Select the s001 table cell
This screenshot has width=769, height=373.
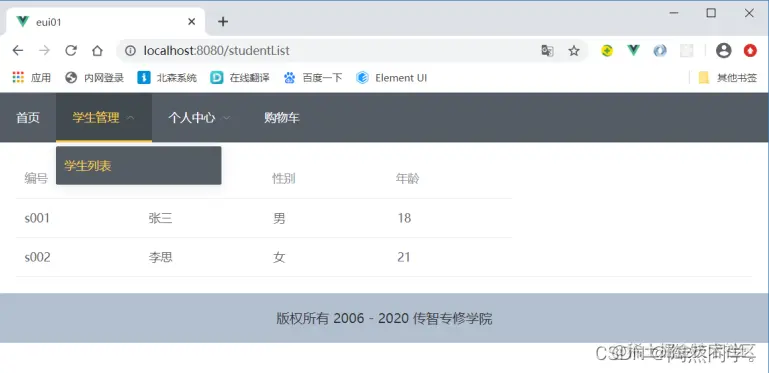pos(37,218)
